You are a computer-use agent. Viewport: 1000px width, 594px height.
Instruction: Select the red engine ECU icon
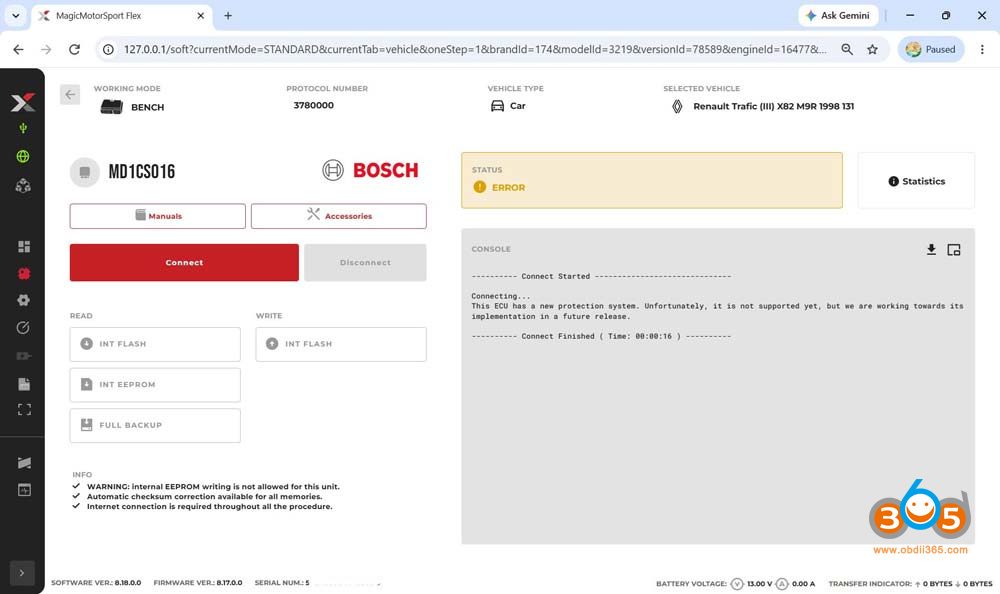pos(24,274)
